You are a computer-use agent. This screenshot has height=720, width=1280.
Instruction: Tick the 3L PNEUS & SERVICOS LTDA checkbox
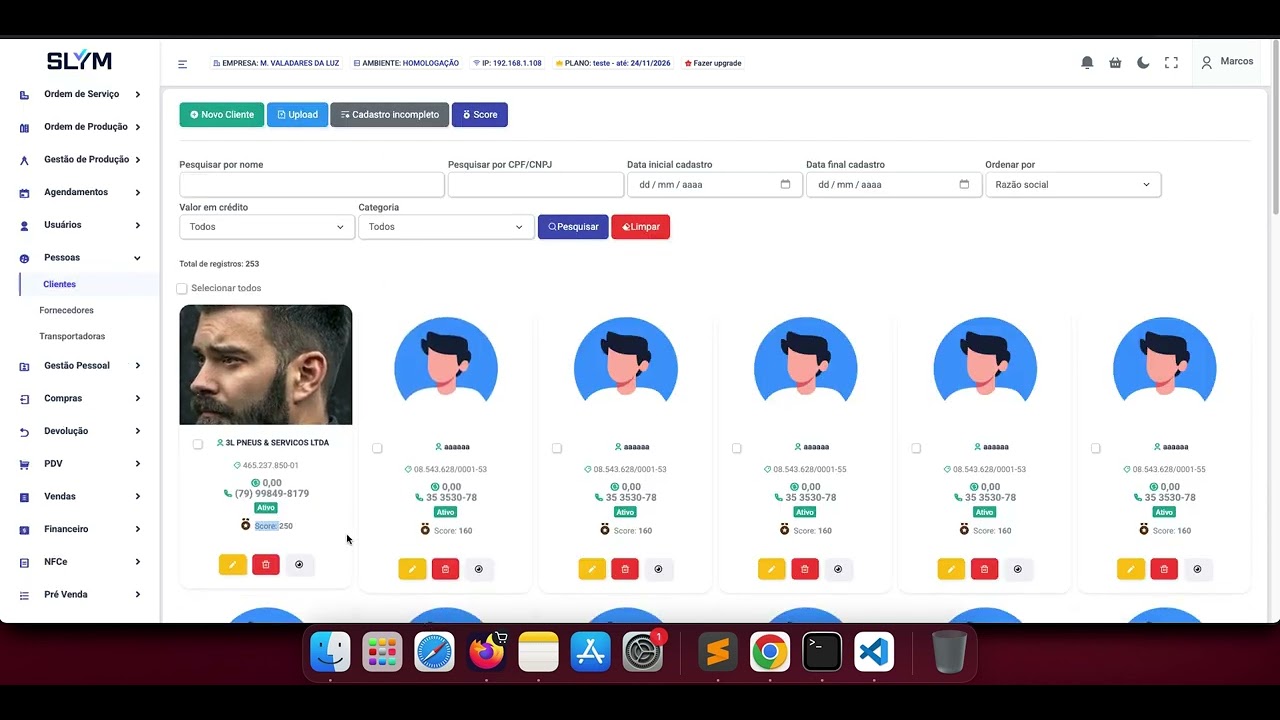pos(197,444)
